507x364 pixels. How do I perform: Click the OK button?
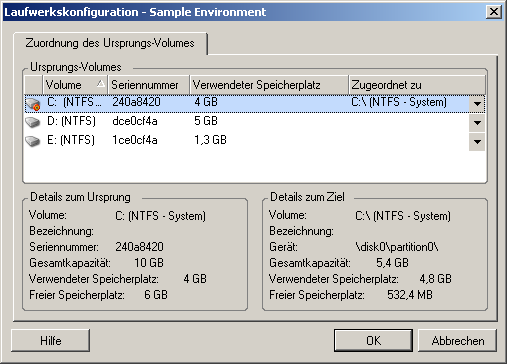[373, 340]
